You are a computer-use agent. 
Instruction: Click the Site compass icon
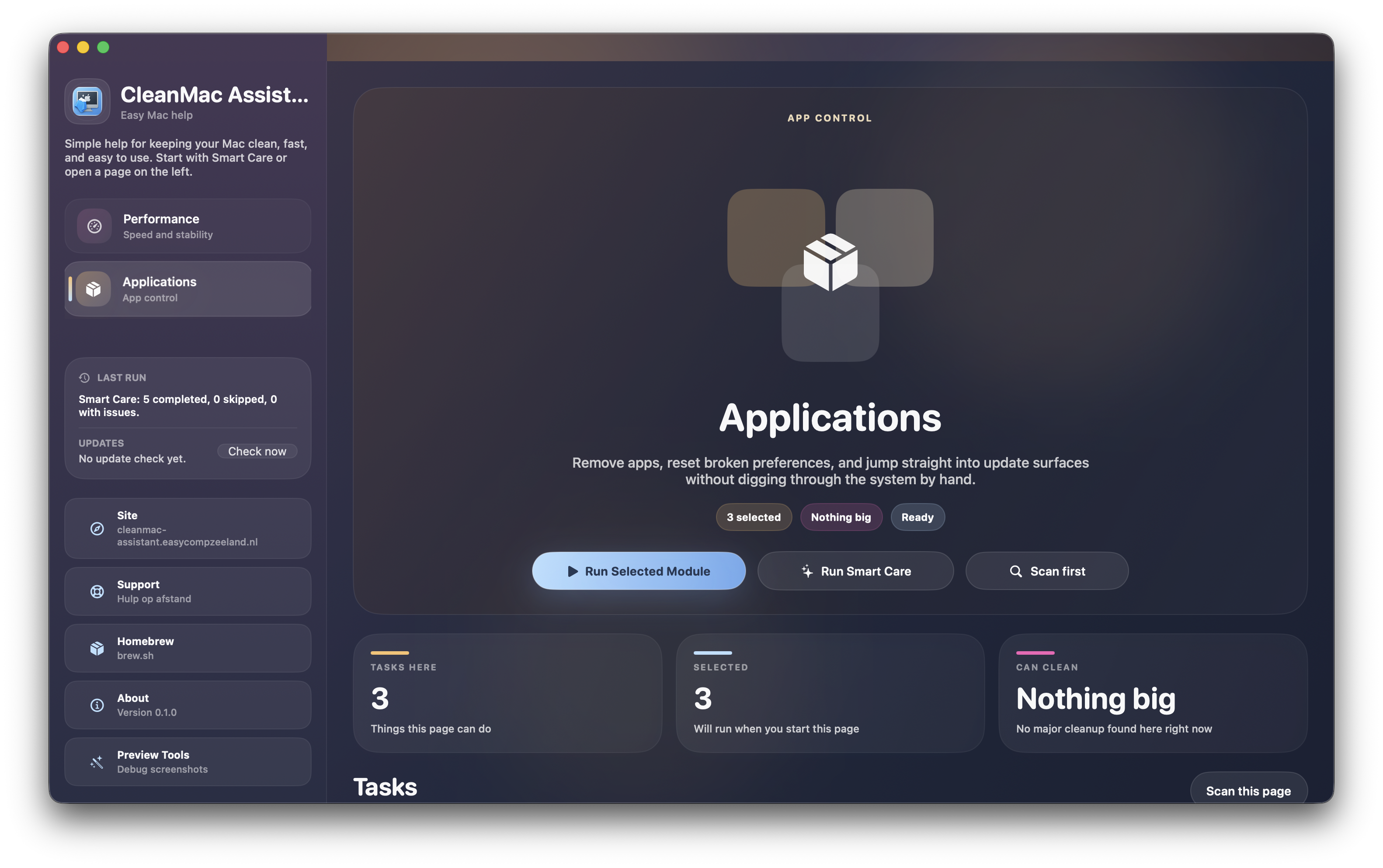97,529
